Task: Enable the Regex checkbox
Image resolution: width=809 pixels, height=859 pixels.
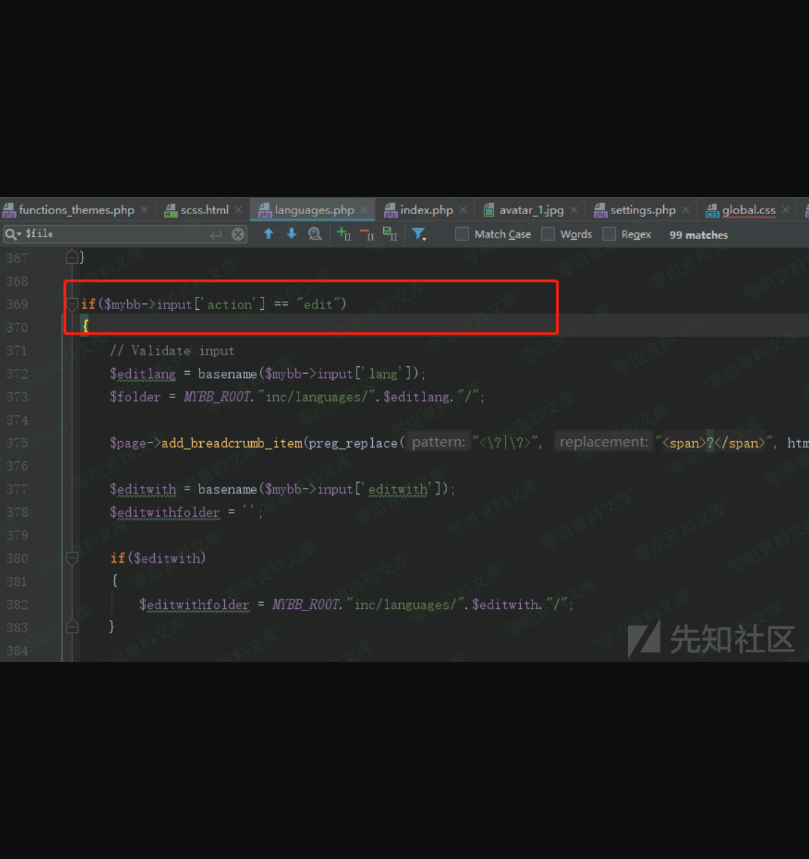Action: (609, 234)
